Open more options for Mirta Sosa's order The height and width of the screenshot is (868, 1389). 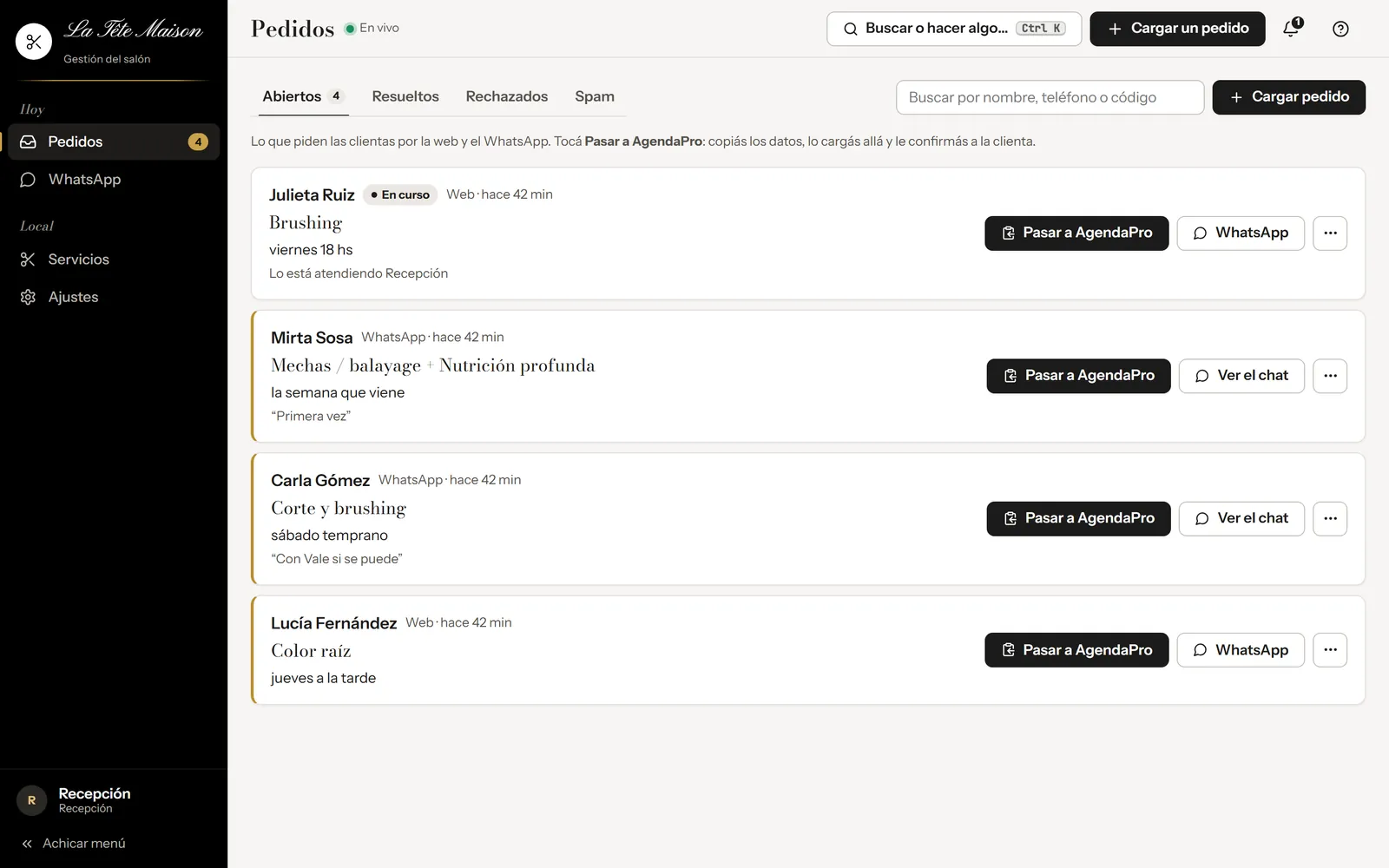point(1330,376)
